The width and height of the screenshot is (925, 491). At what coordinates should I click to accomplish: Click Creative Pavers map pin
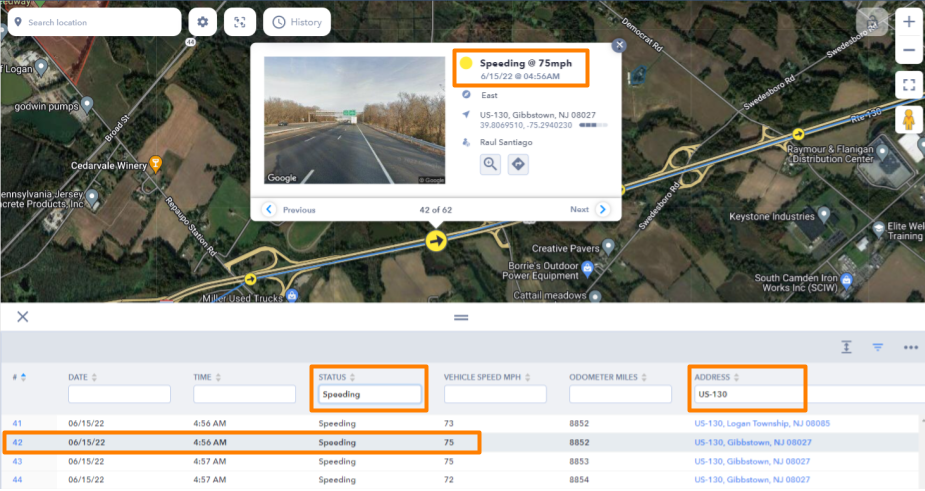[608, 246]
